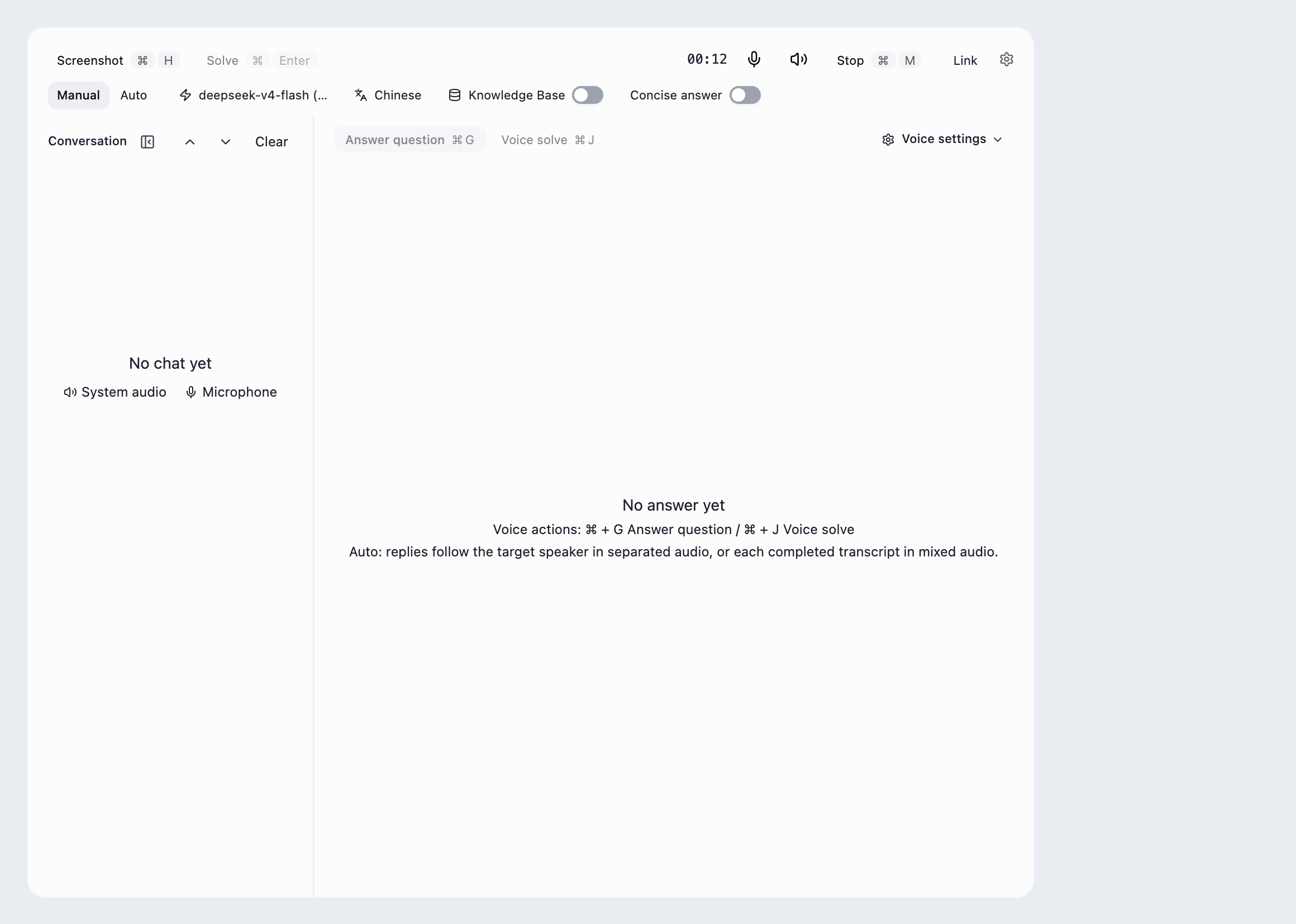Click the System audio speaker icon
Viewport: 1296px width, 924px height.
click(x=70, y=392)
